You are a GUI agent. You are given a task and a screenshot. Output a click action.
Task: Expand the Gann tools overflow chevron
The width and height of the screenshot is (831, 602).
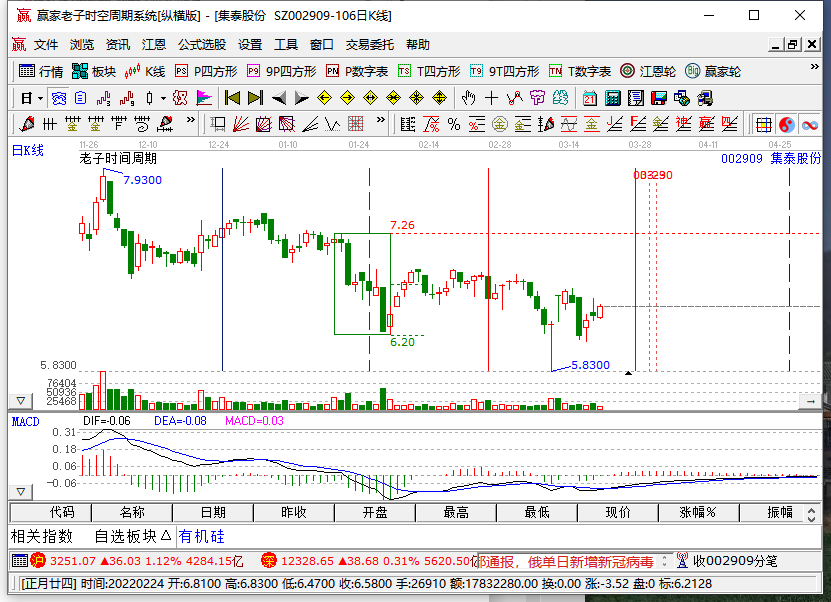coord(381,120)
